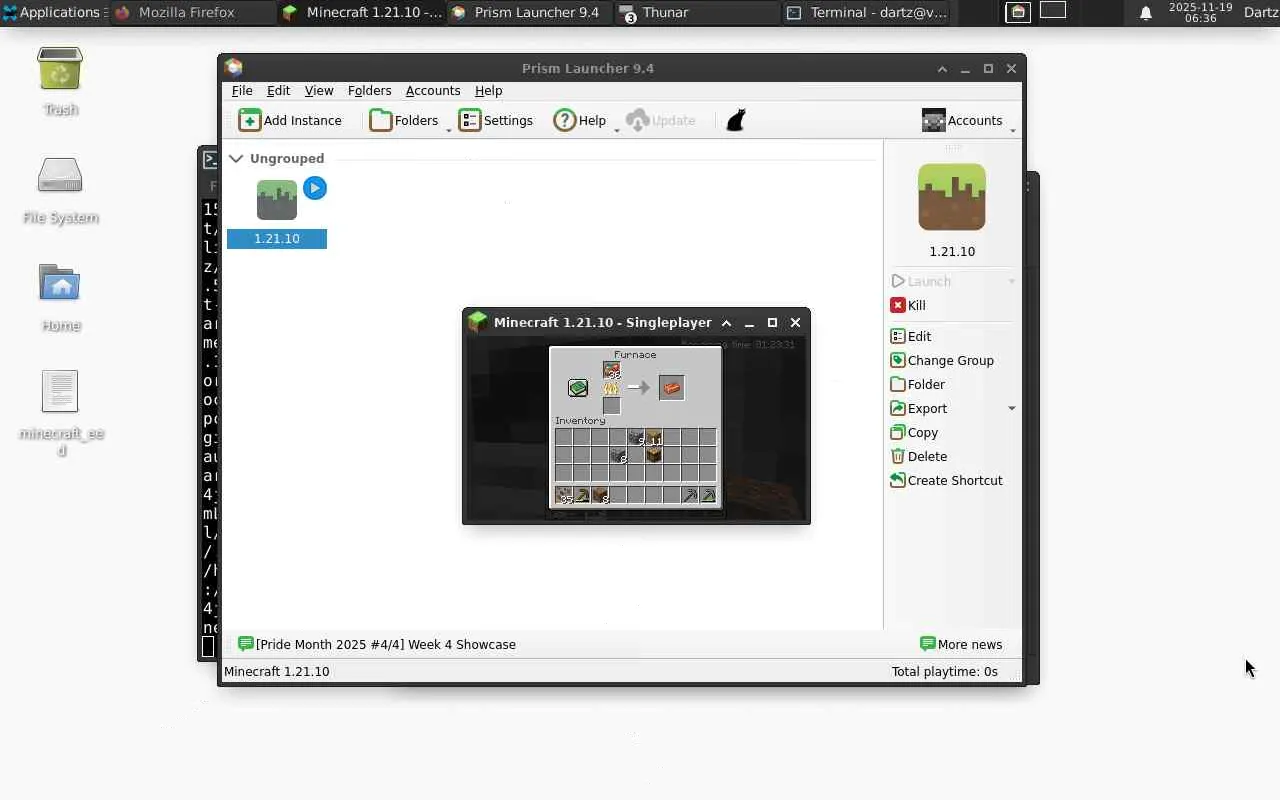Expand the Export submenu arrow
Image resolution: width=1280 pixels, height=800 pixels.
click(x=1011, y=408)
